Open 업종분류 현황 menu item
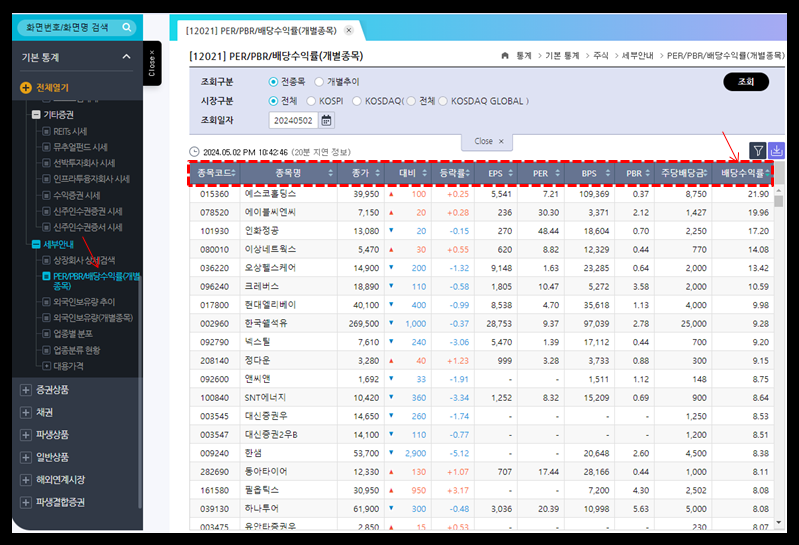The image size is (799, 545). 76,350
